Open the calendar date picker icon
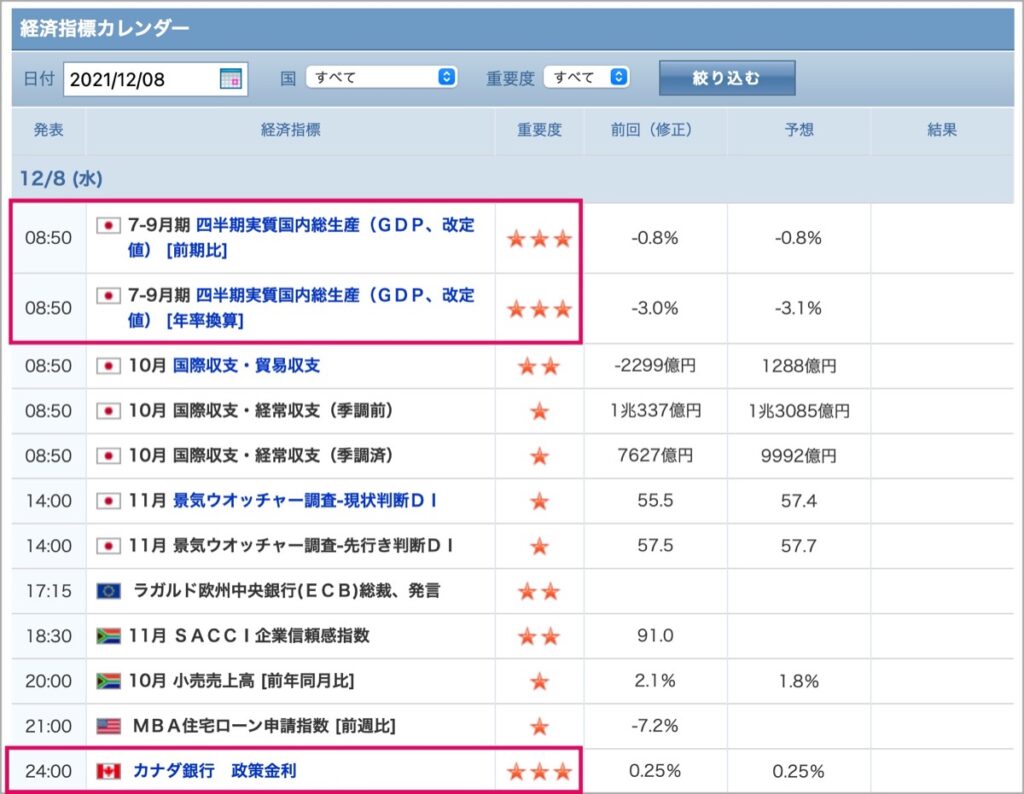This screenshot has width=1024, height=794. (231, 78)
